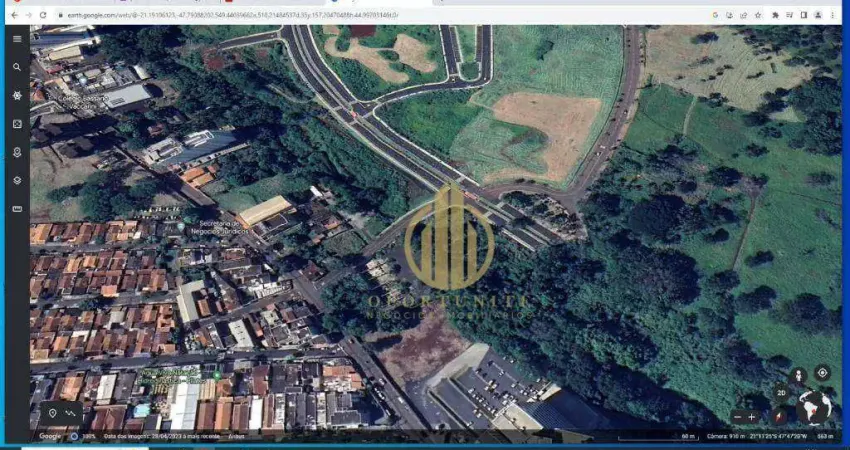Zoom out with the minus button
This screenshot has width=850, height=450.
point(737,417)
